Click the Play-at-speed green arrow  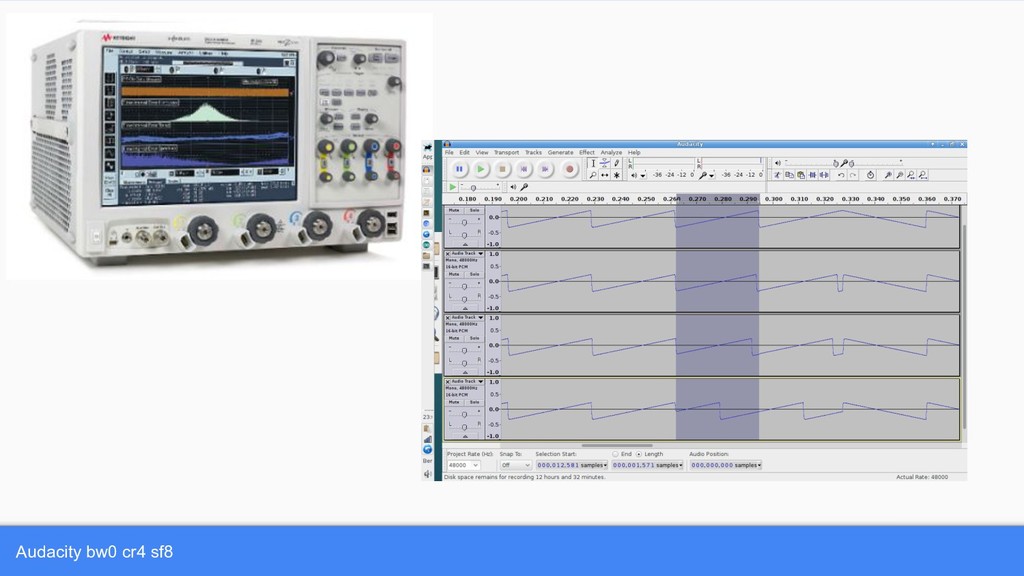click(453, 187)
